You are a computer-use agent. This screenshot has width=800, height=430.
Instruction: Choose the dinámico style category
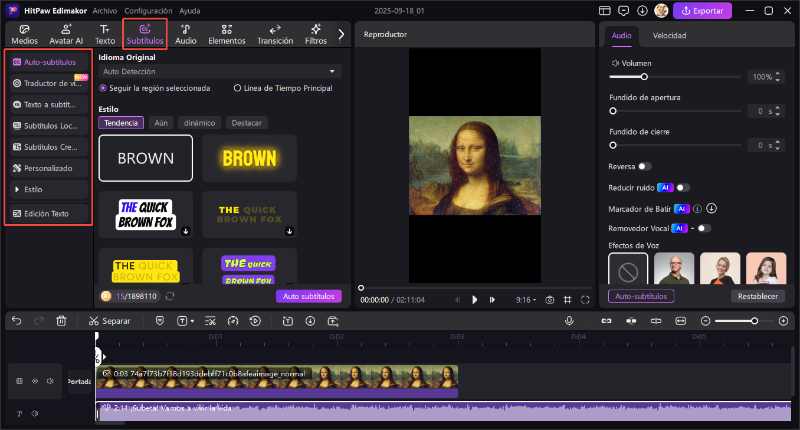pos(199,123)
